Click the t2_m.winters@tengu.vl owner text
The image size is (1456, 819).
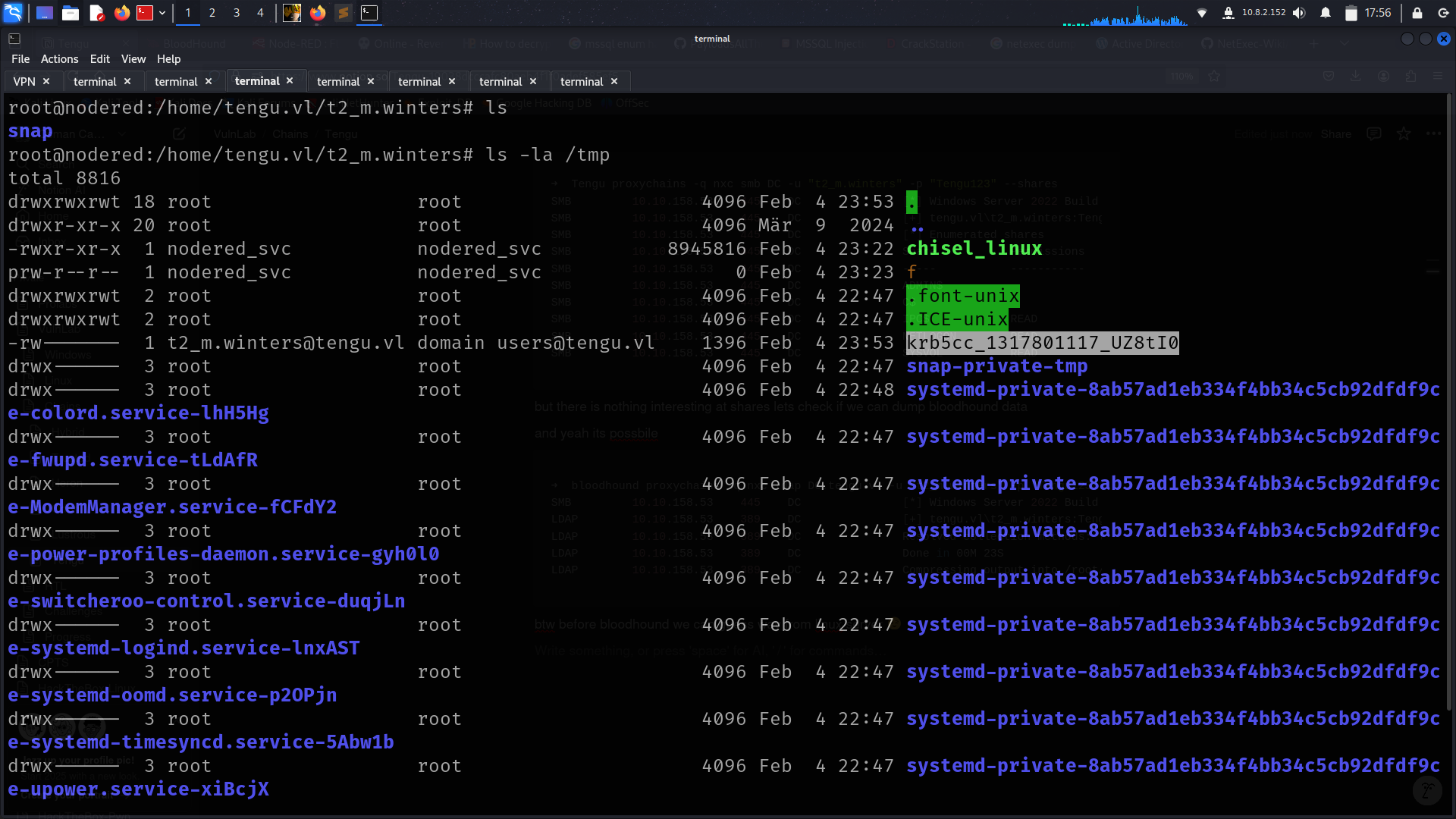286,343
